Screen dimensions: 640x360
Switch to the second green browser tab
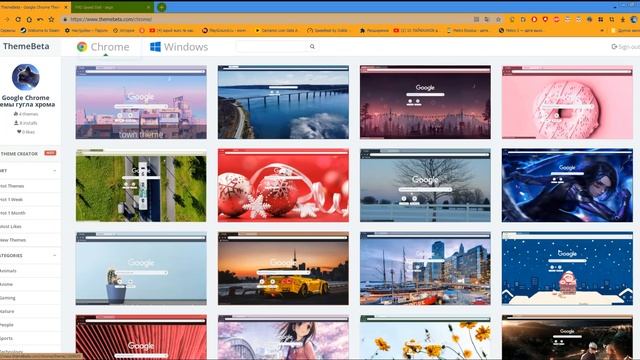113,7
